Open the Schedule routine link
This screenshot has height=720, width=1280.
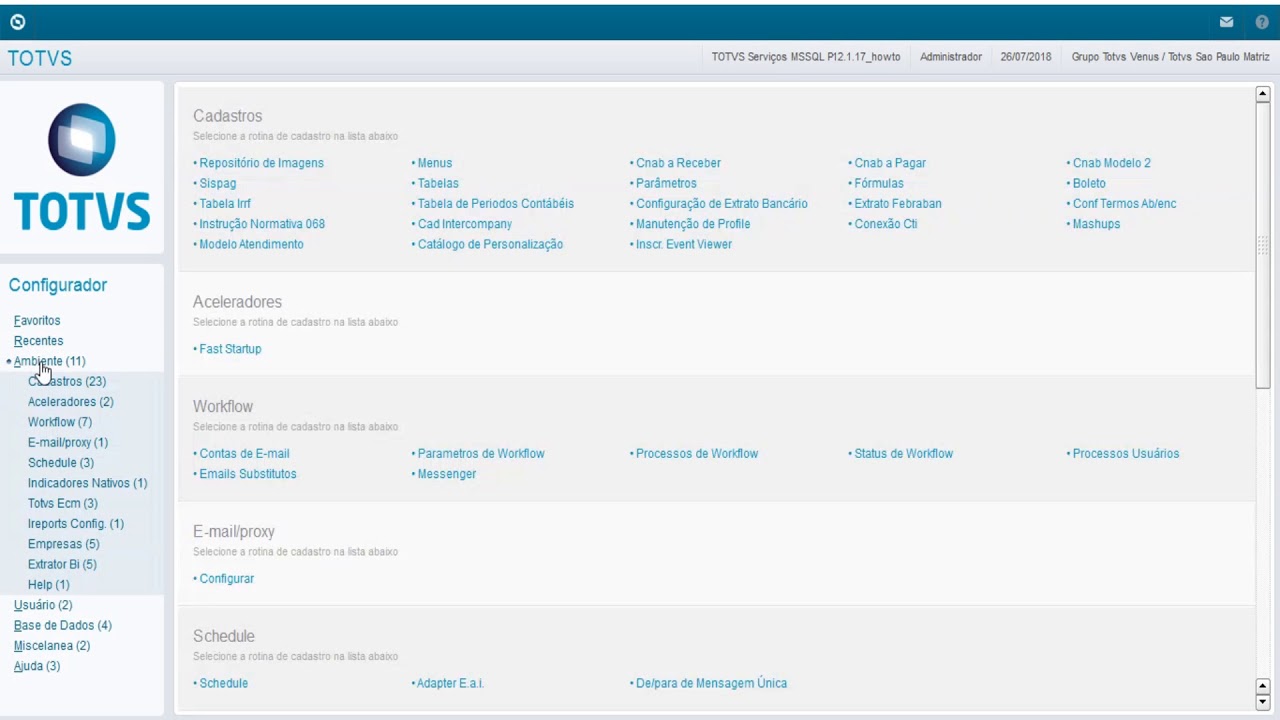(224, 684)
